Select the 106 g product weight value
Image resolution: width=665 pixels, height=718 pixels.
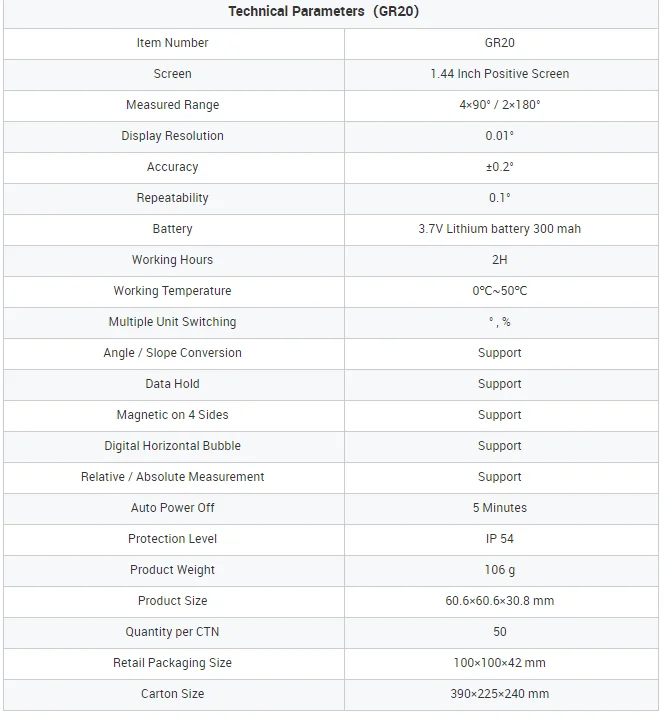pos(499,570)
